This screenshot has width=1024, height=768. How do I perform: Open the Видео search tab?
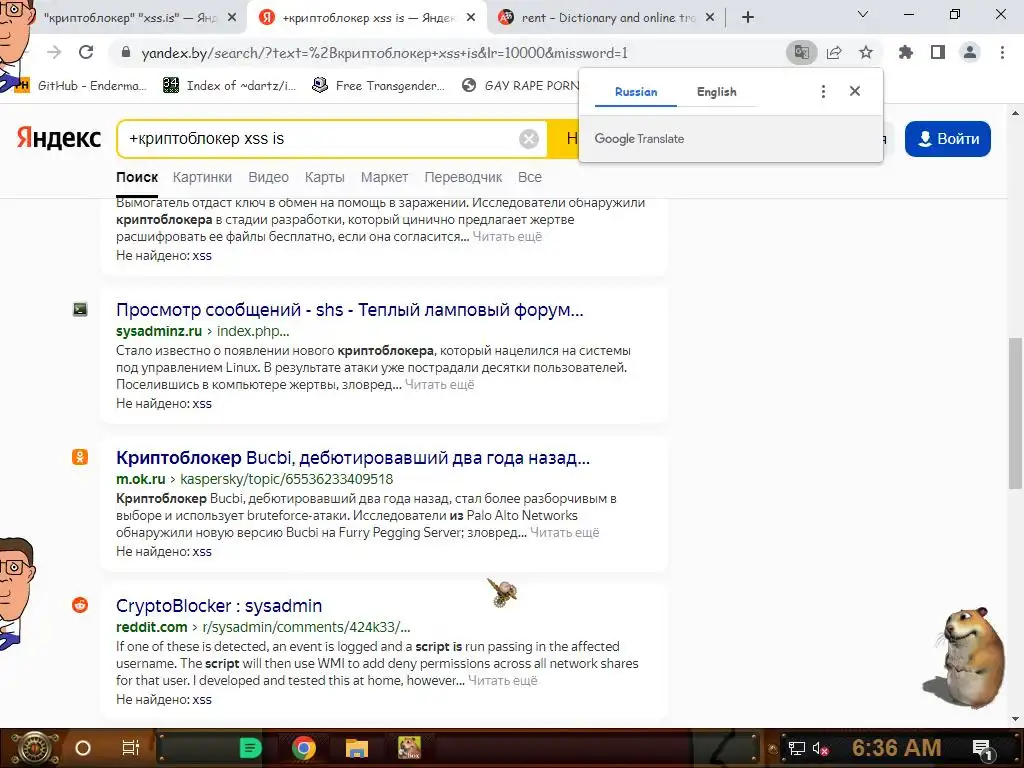point(268,177)
